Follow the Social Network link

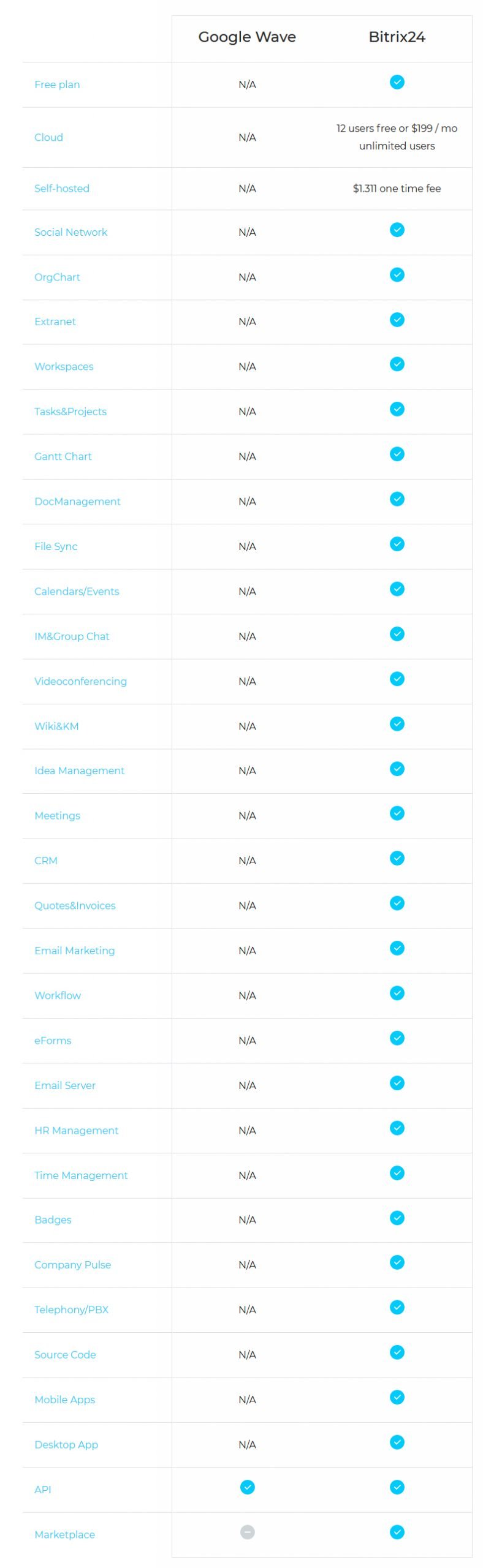pyautogui.click(x=70, y=232)
